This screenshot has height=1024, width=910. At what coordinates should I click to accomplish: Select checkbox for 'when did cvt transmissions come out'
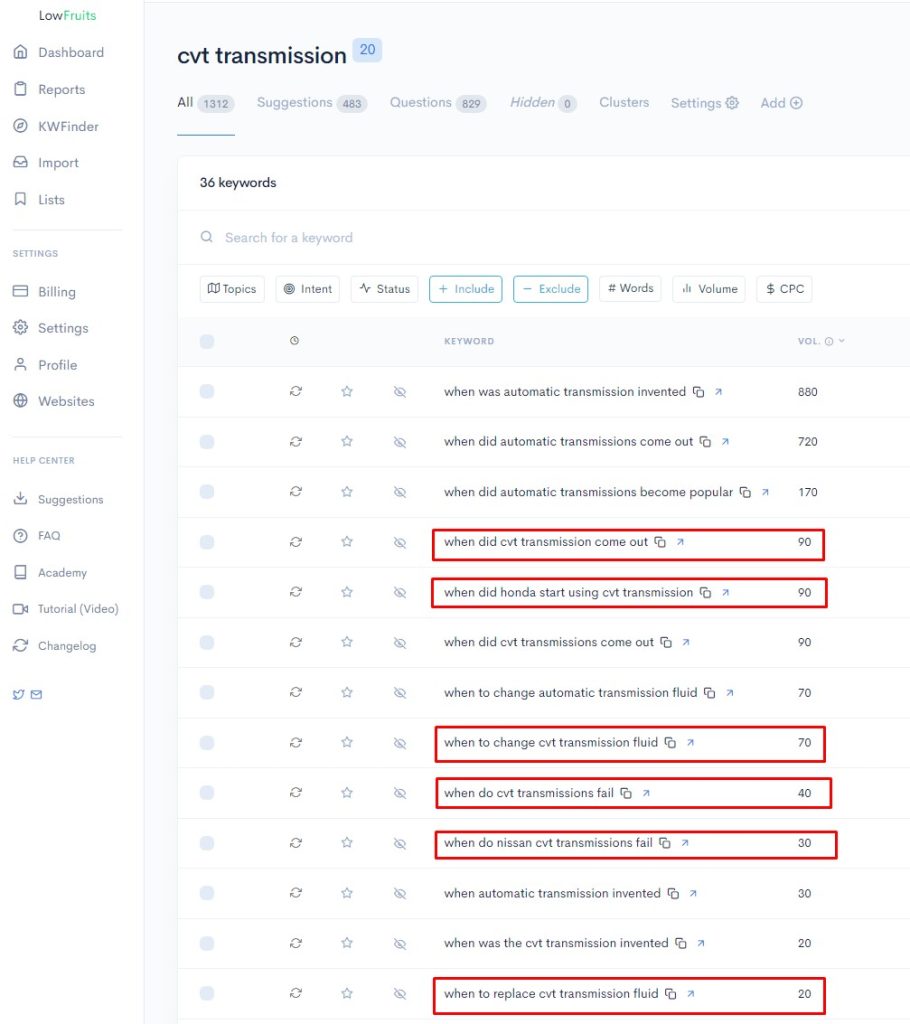207,643
